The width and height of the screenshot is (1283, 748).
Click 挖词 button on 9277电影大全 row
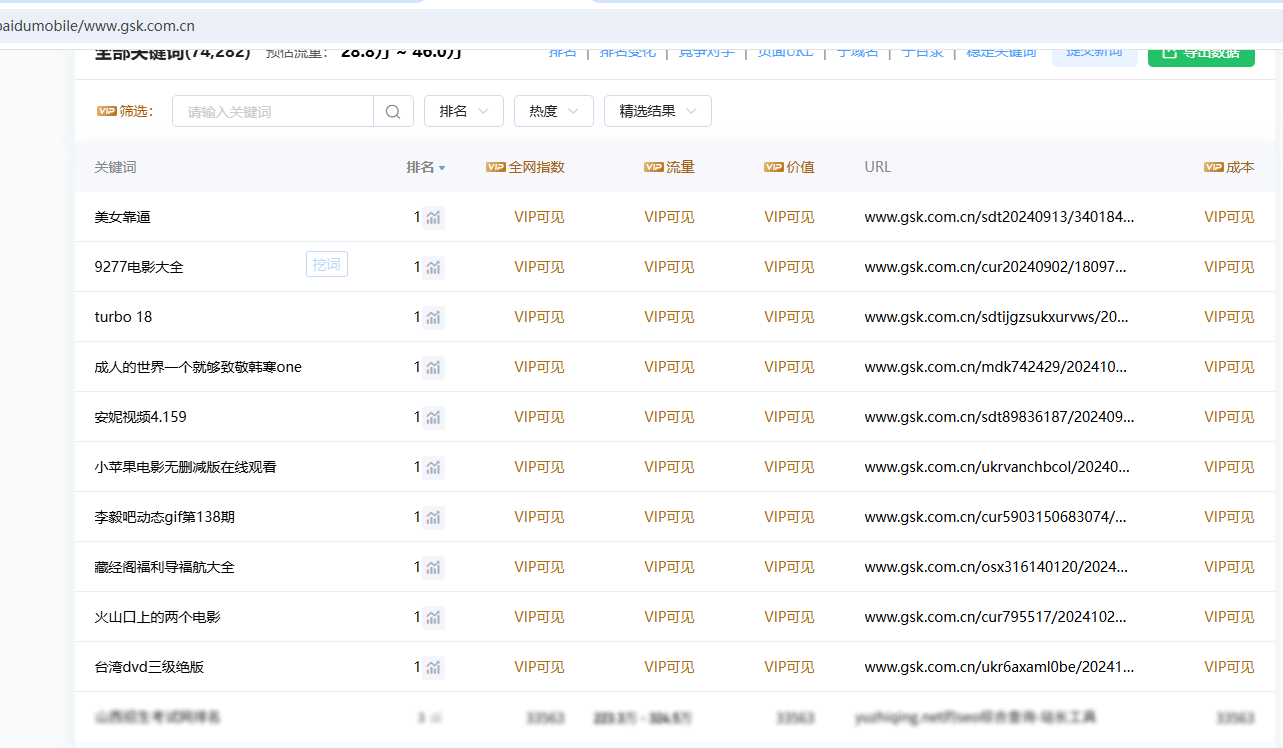(x=327, y=264)
